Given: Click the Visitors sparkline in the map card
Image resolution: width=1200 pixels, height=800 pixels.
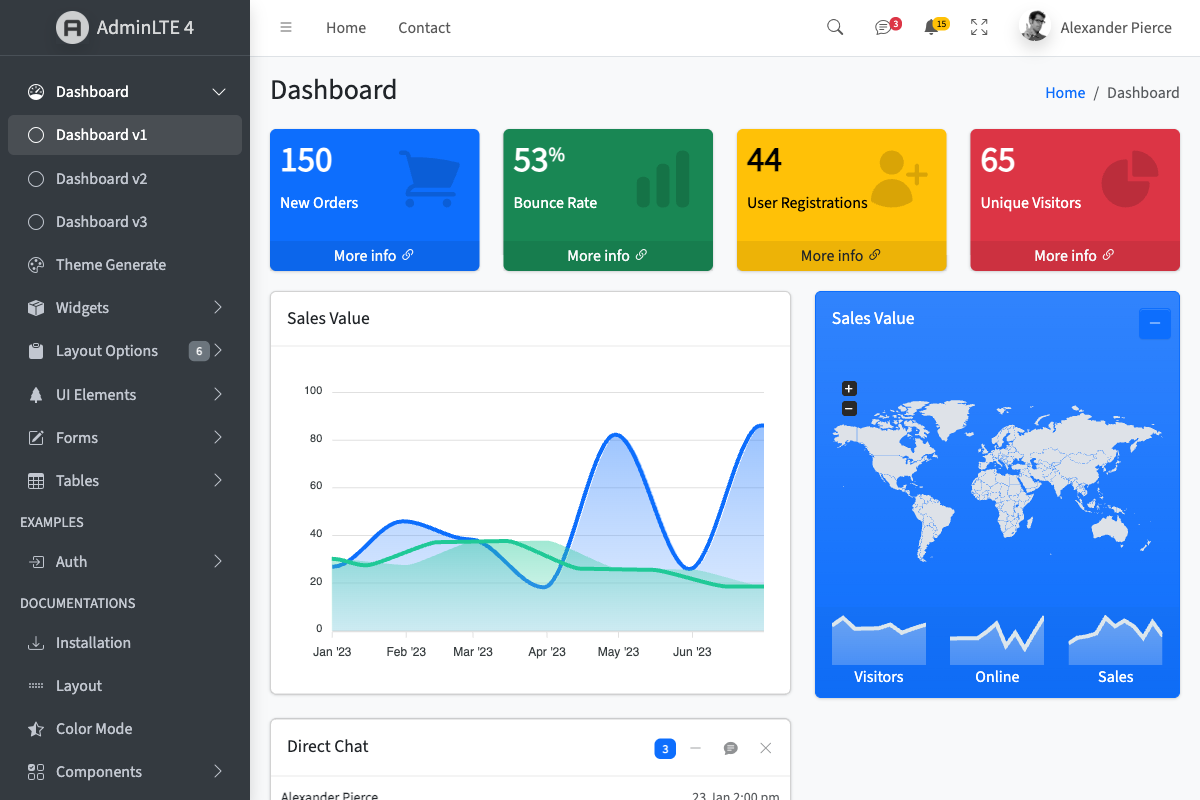Looking at the screenshot, I should (x=878, y=640).
